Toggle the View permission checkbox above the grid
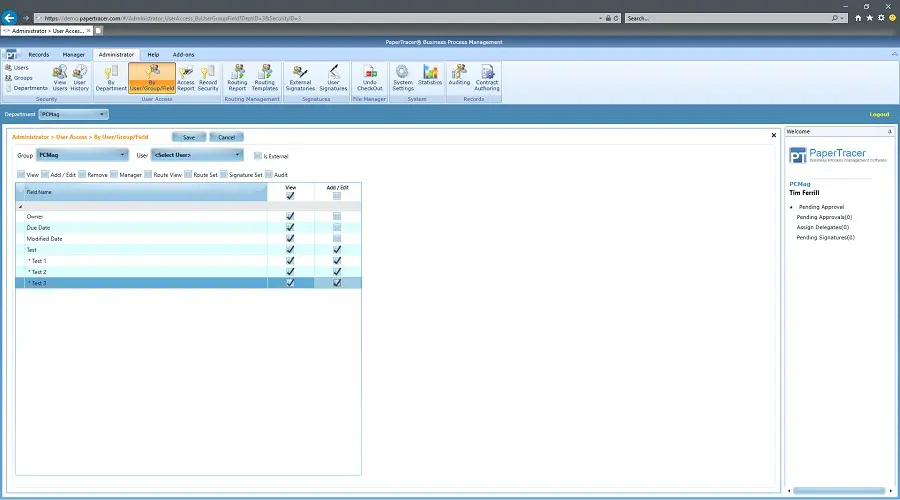 (21, 175)
